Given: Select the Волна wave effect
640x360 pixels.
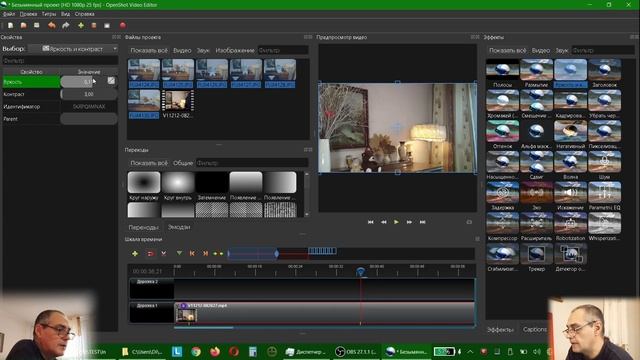Looking at the screenshot, I should [x=570, y=165].
